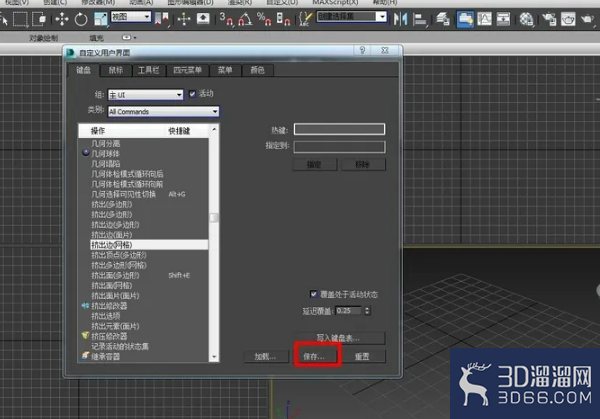600x419 pixels.
Task: Open the Rendered Frame Window icon
Action: [568, 18]
